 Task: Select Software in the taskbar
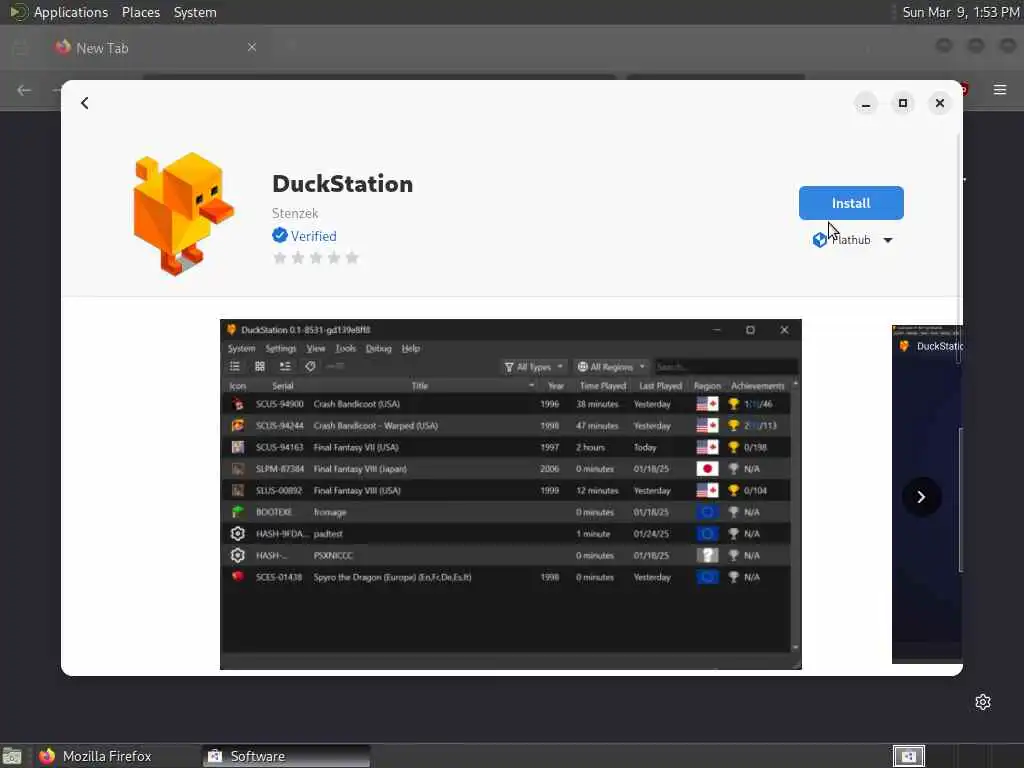287,756
